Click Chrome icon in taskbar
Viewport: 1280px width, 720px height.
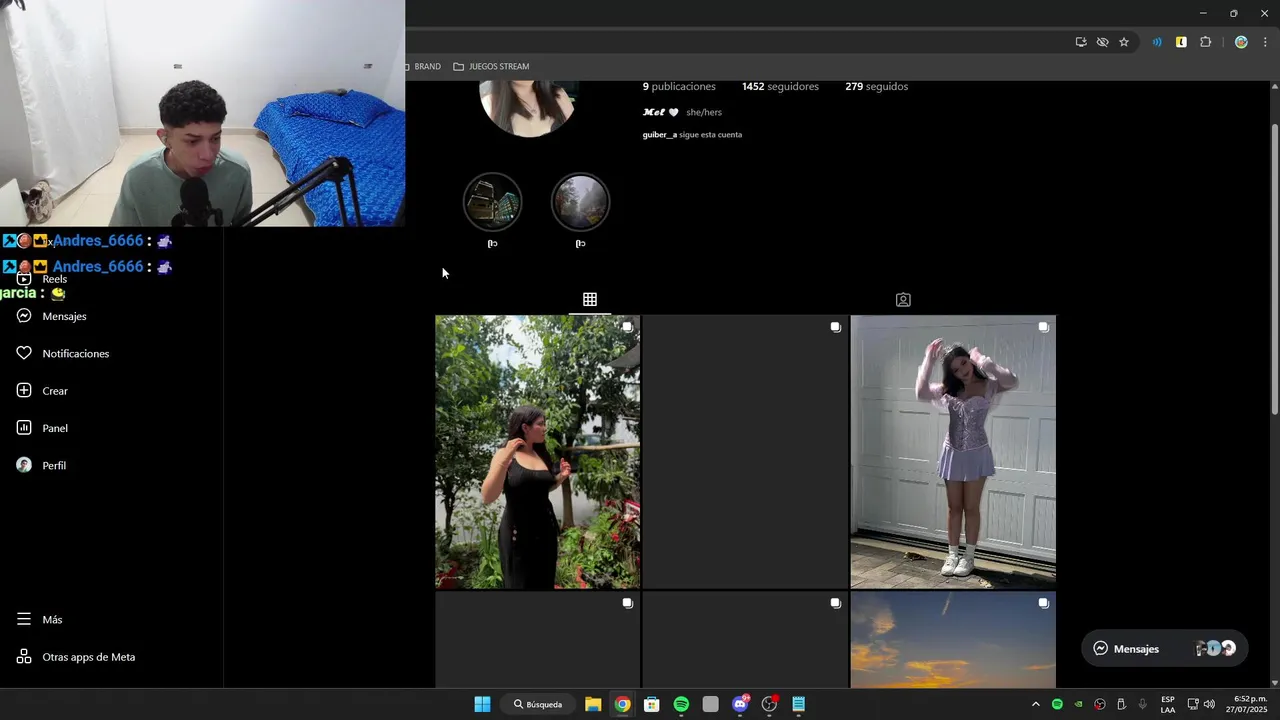(622, 704)
